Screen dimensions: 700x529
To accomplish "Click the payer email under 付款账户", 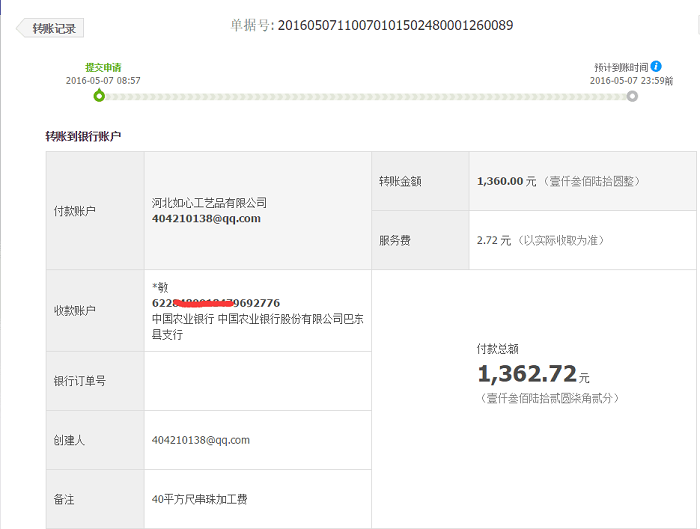I will tap(206, 218).
